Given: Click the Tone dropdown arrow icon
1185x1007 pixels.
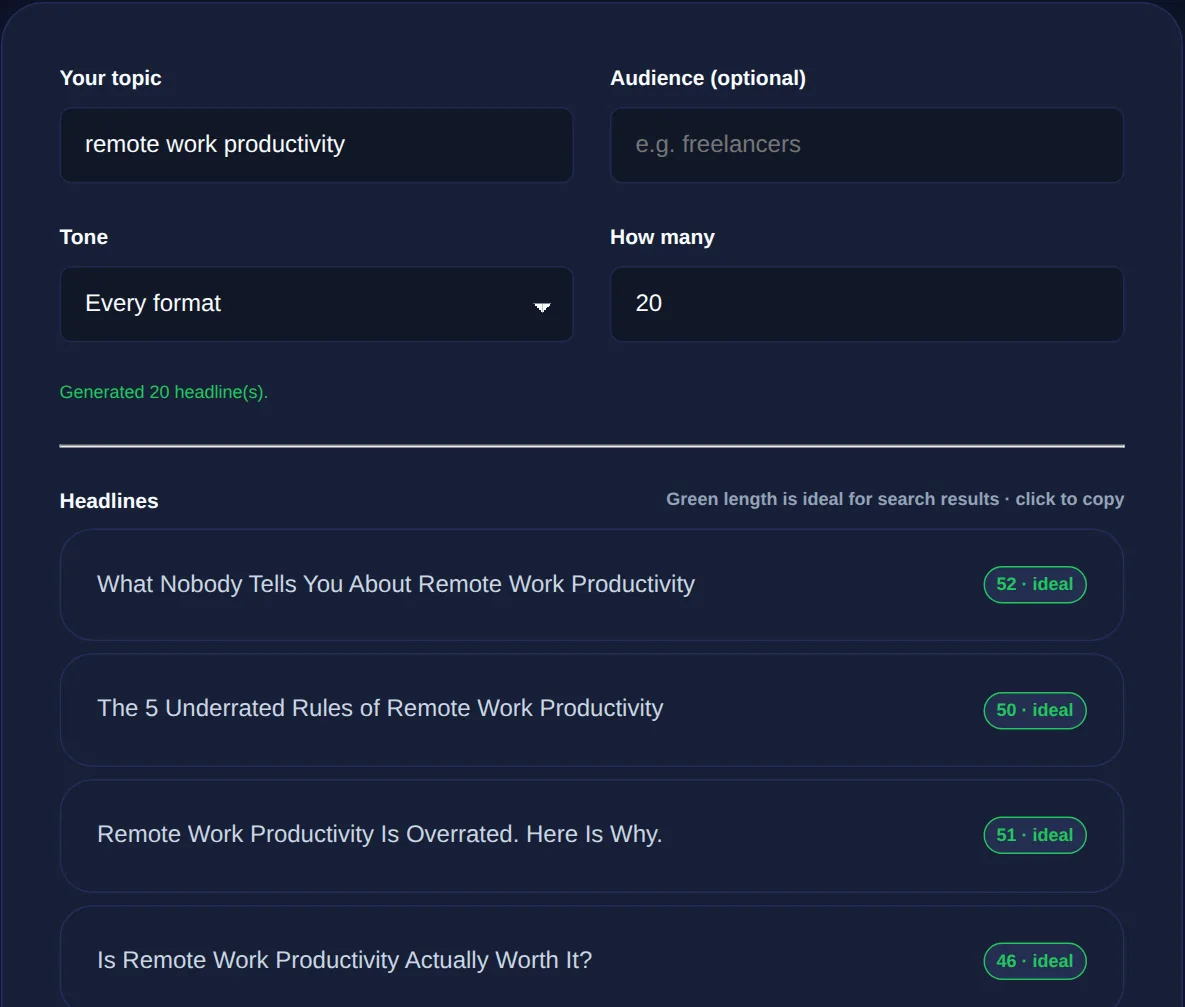Looking at the screenshot, I should pyautogui.click(x=542, y=306).
